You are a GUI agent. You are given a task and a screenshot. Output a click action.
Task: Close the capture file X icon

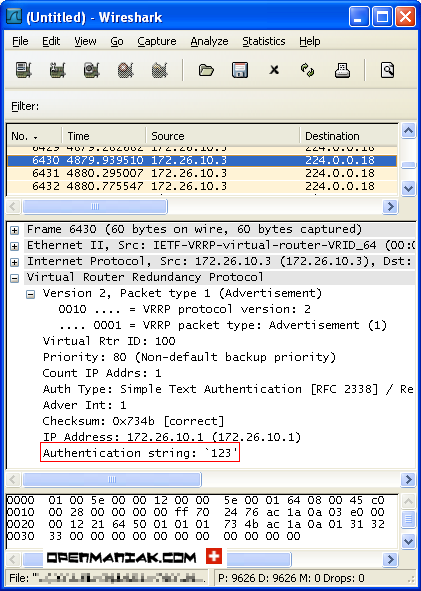[x=274, y=70]
